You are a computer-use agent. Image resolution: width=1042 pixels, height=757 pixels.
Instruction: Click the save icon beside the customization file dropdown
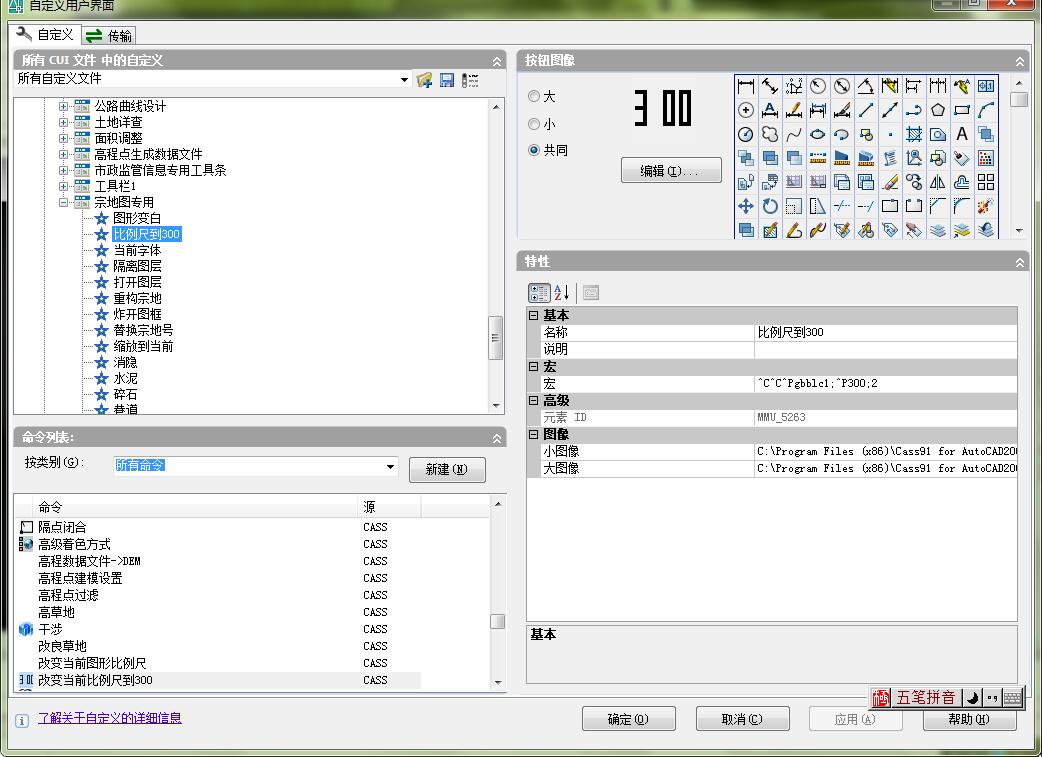pos(447,80)
